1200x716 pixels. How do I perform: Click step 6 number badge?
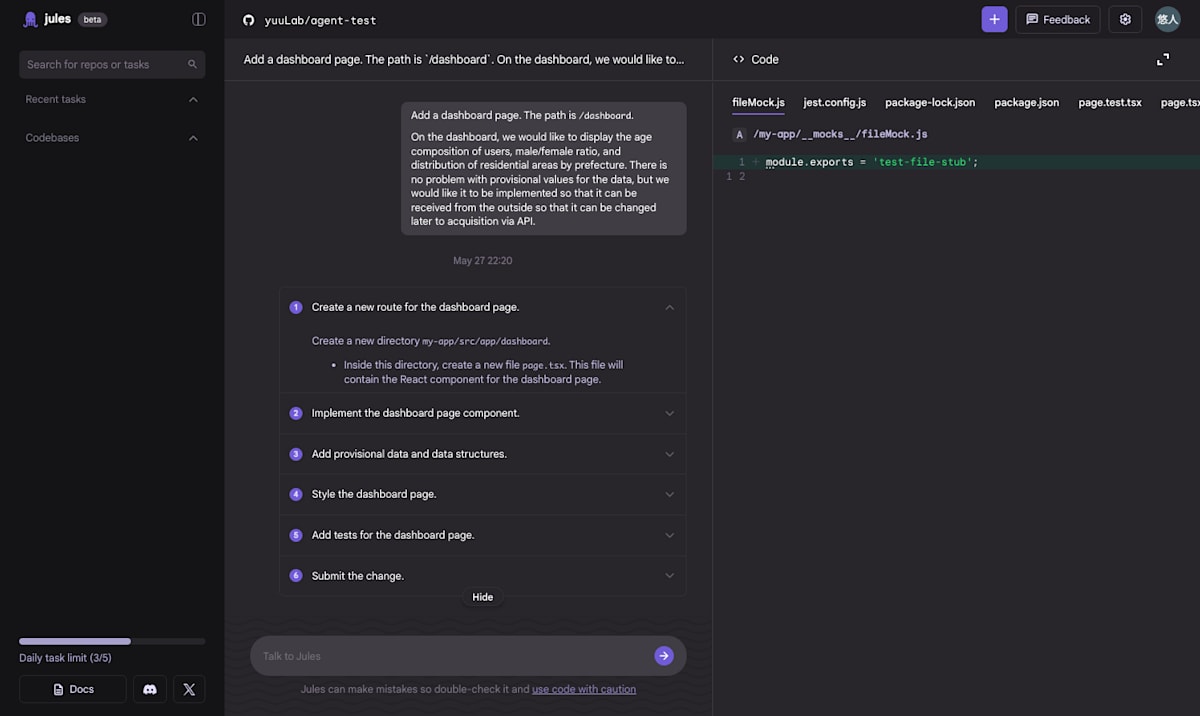pos(296,576)
